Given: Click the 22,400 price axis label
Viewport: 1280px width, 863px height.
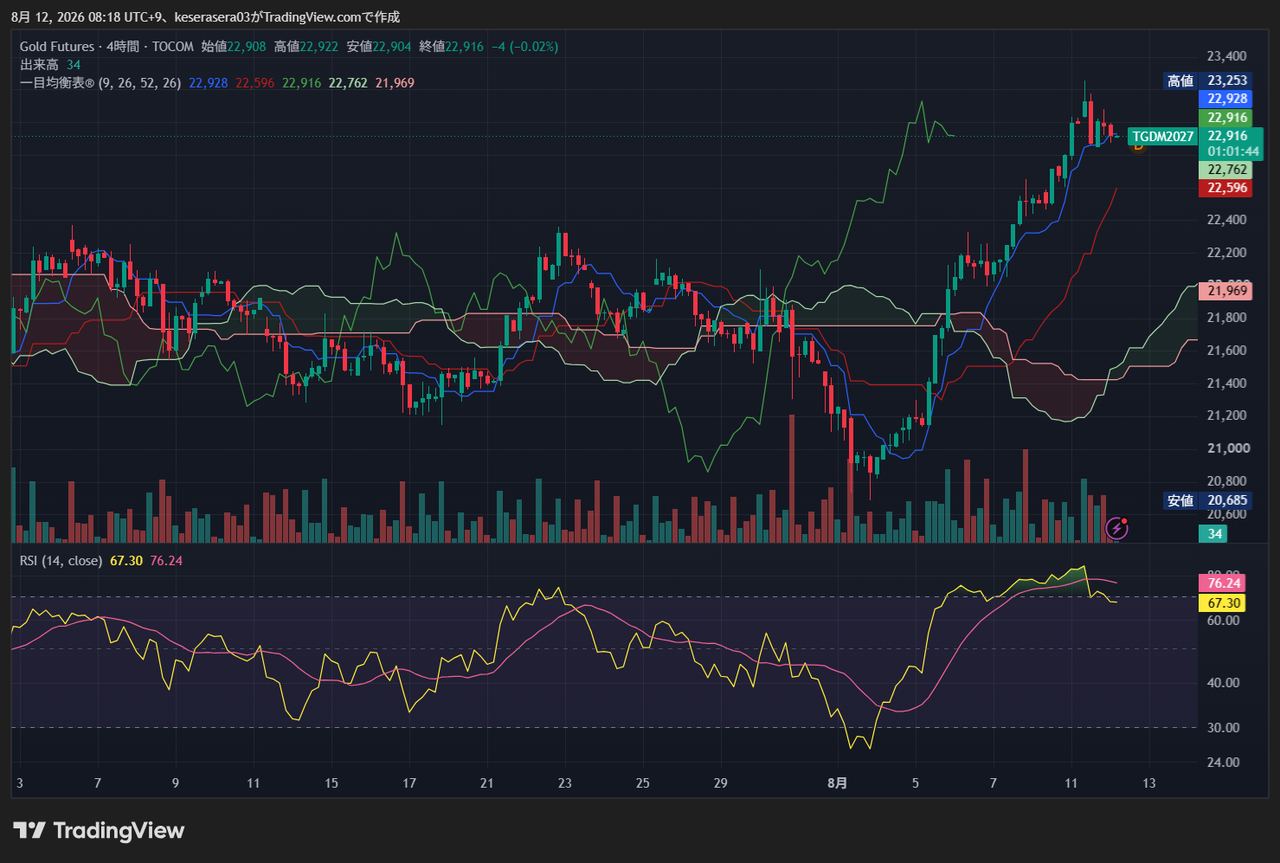Looking at the screenshot, I should pos(1227,220).
